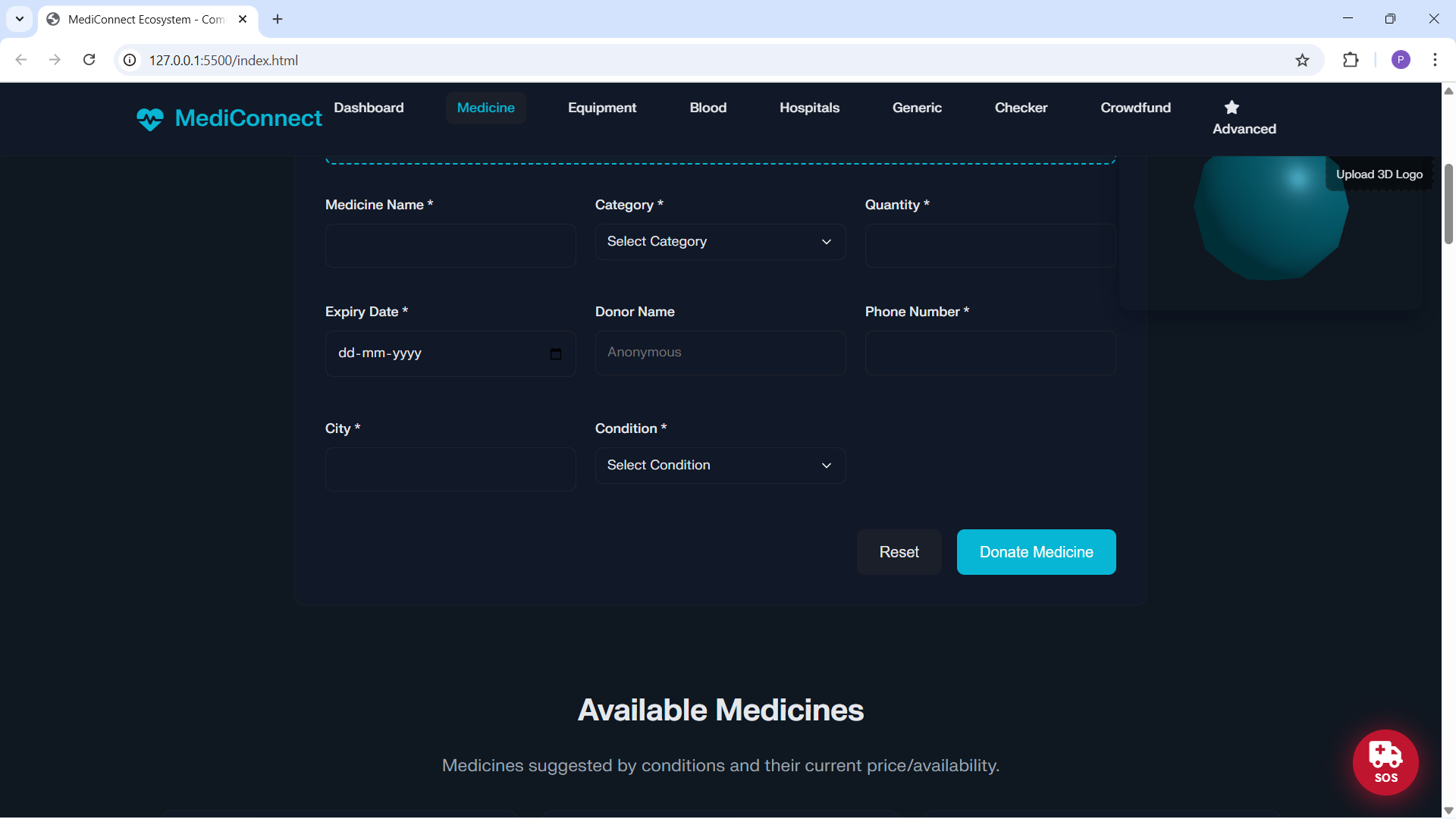
Task: Go to the Crowdfund section
Action: pos(1135,108)
